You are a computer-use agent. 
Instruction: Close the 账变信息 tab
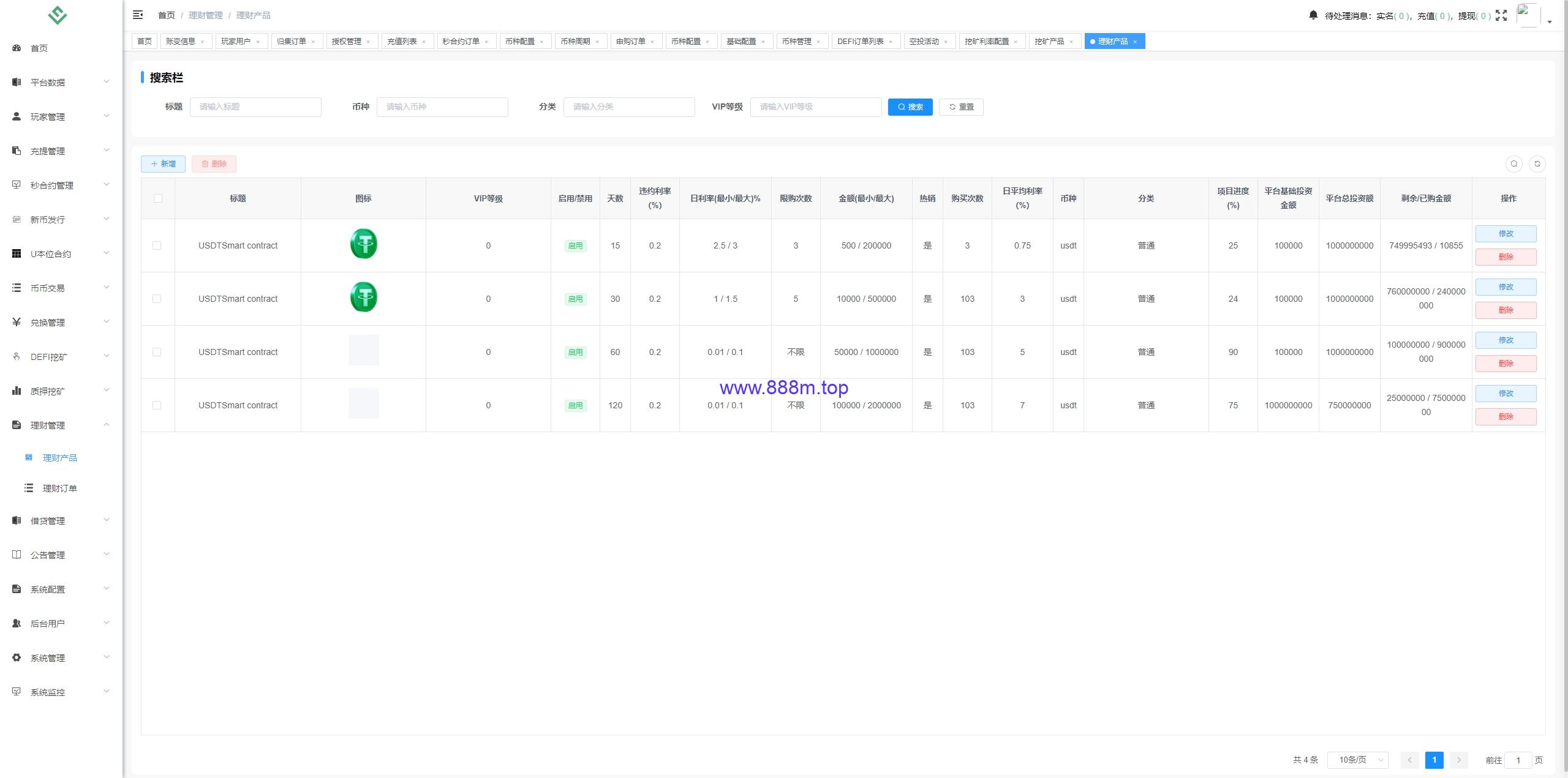[x=202, y=42]
